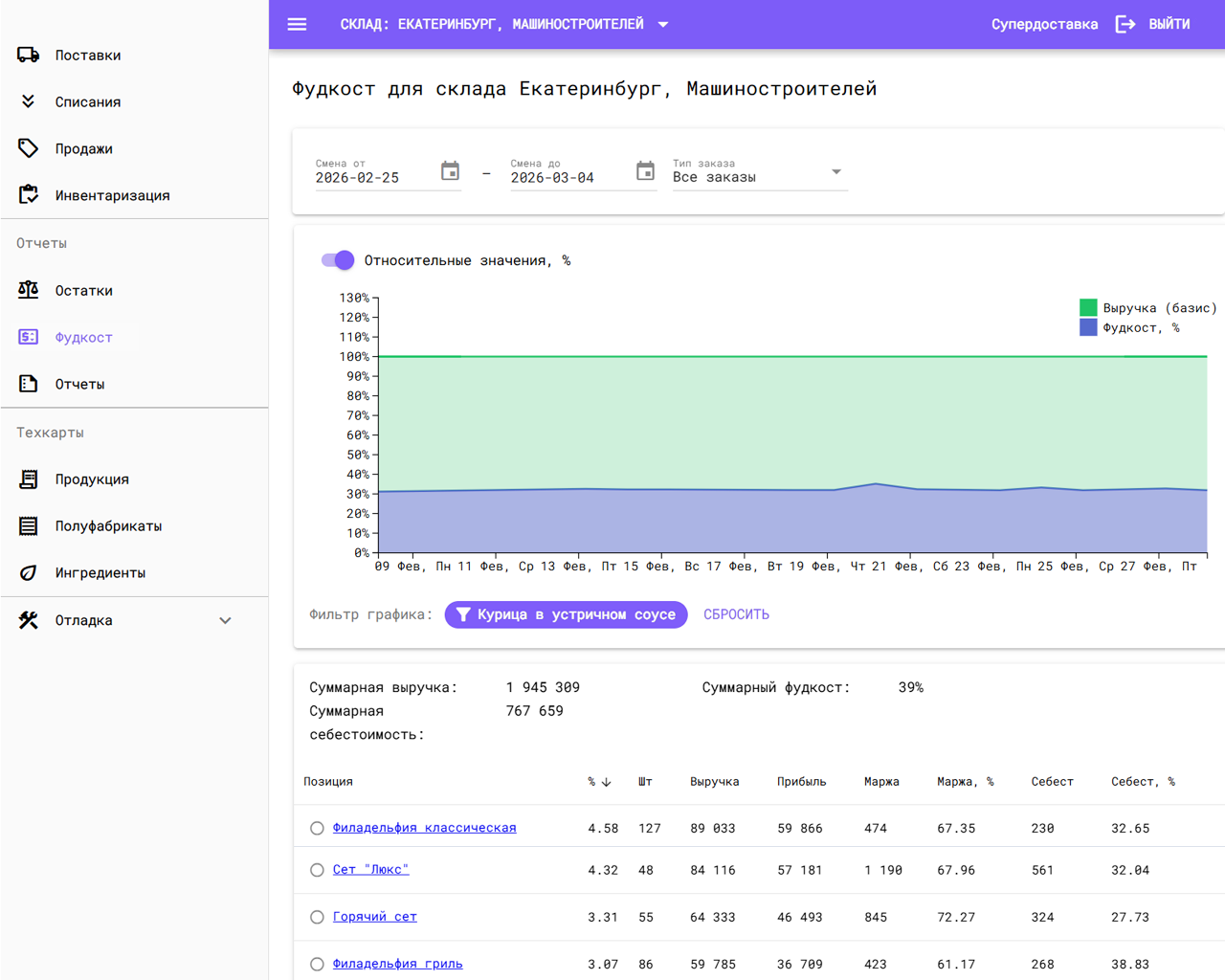Go to Полуфабрикаты in sidebar
This screenshot has height=980, width=1225.
[x=108, y=526]
